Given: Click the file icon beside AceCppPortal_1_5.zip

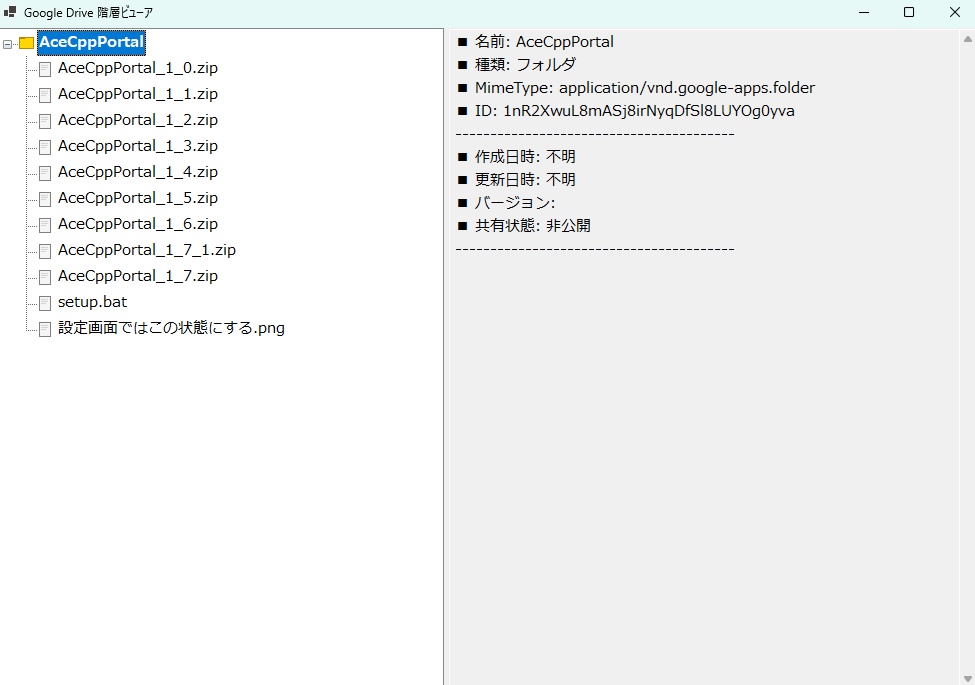Looking at the screenshot, I should click(x=45, y=200).
